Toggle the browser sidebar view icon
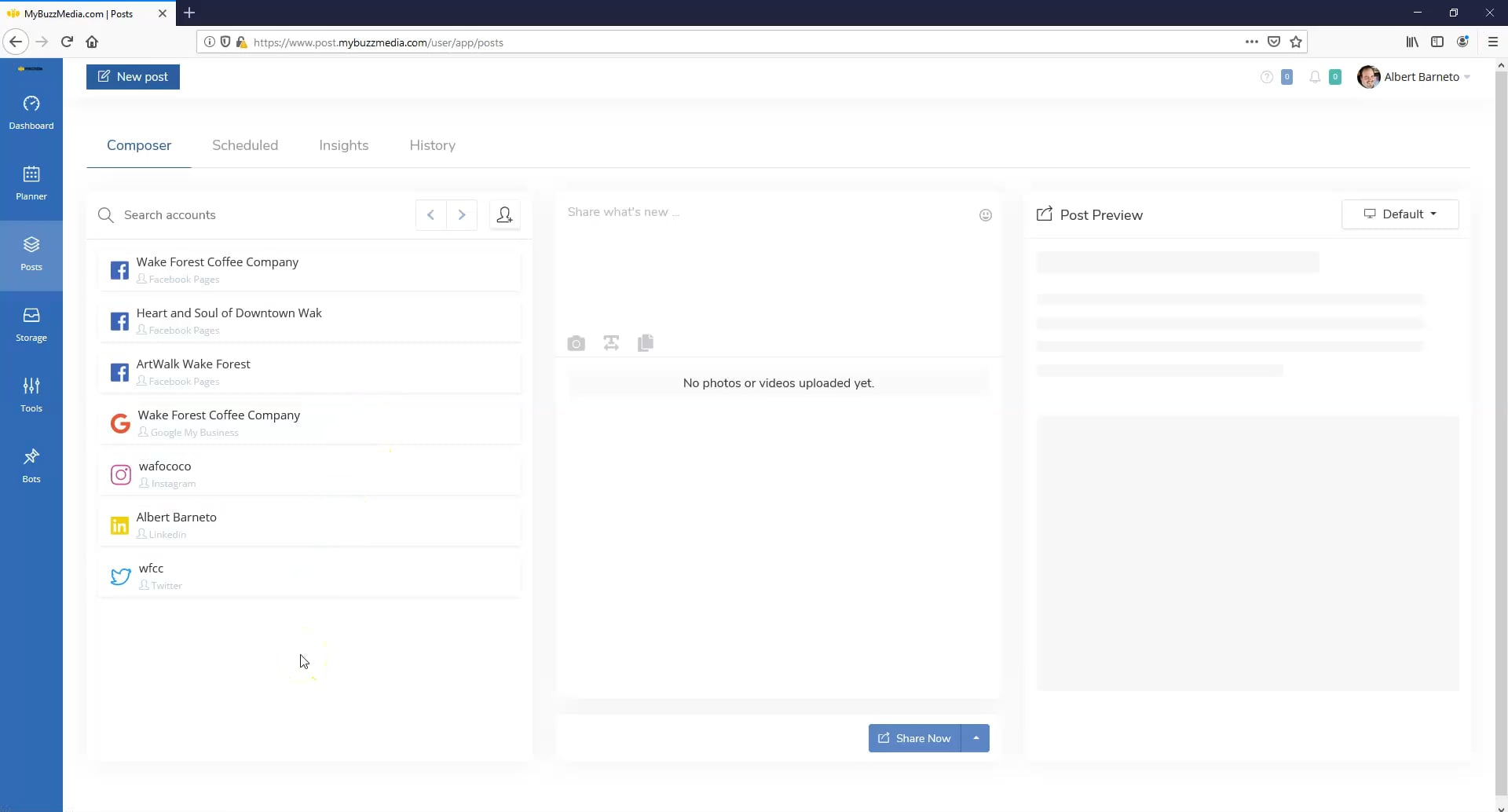 click(x=1437, y=42)
